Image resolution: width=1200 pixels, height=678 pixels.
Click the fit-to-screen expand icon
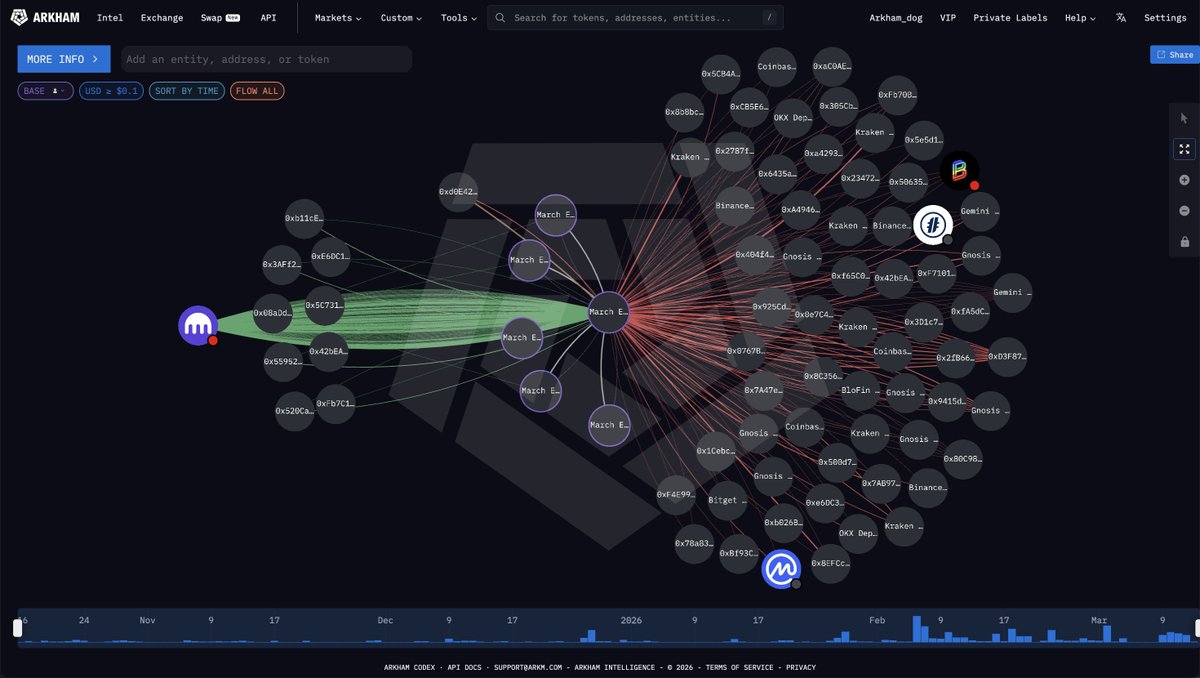(x=1184, y=149)
